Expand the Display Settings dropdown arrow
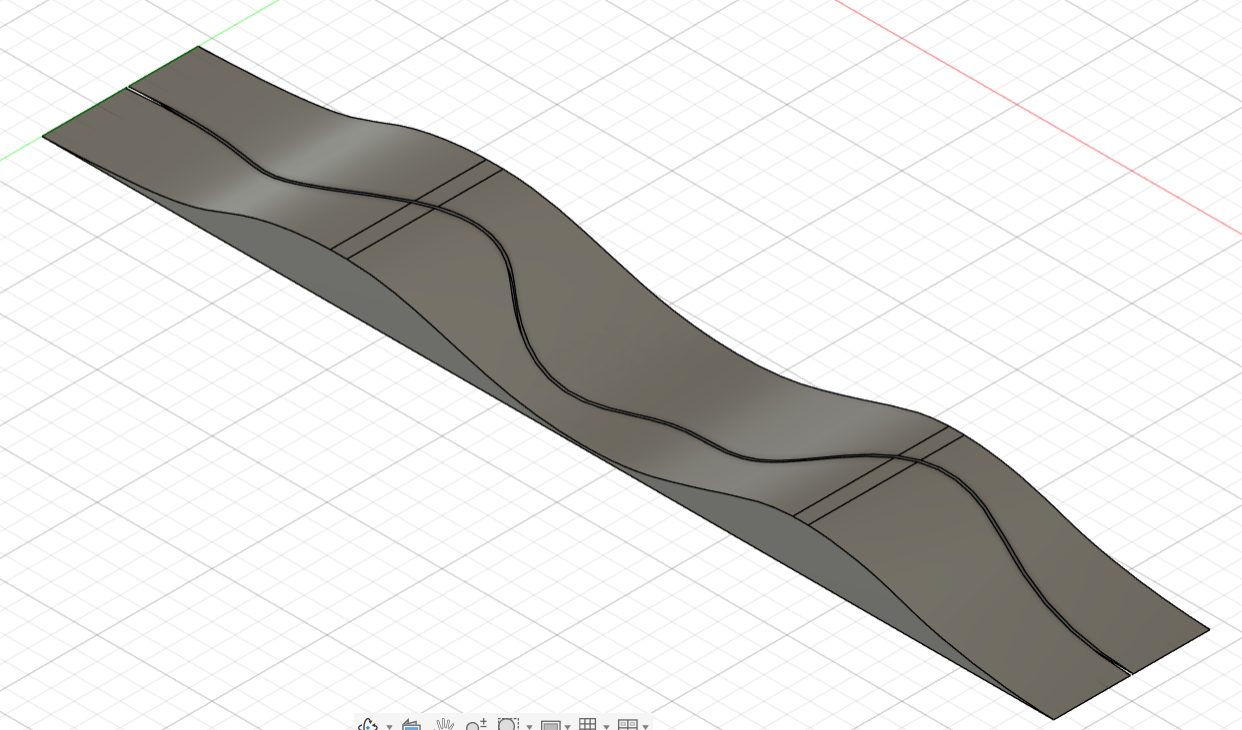Screen dimensions: 1242x730 pyautogui.click(x=567, y=726)
